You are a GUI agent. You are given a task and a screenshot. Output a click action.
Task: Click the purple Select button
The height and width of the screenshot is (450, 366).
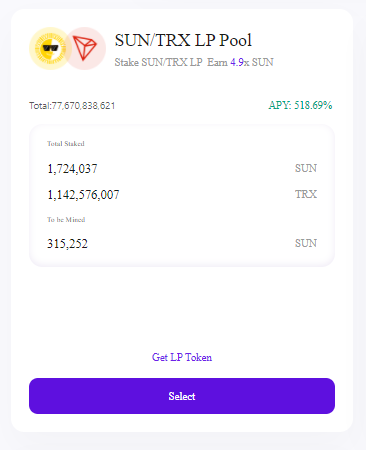point(182,396)
